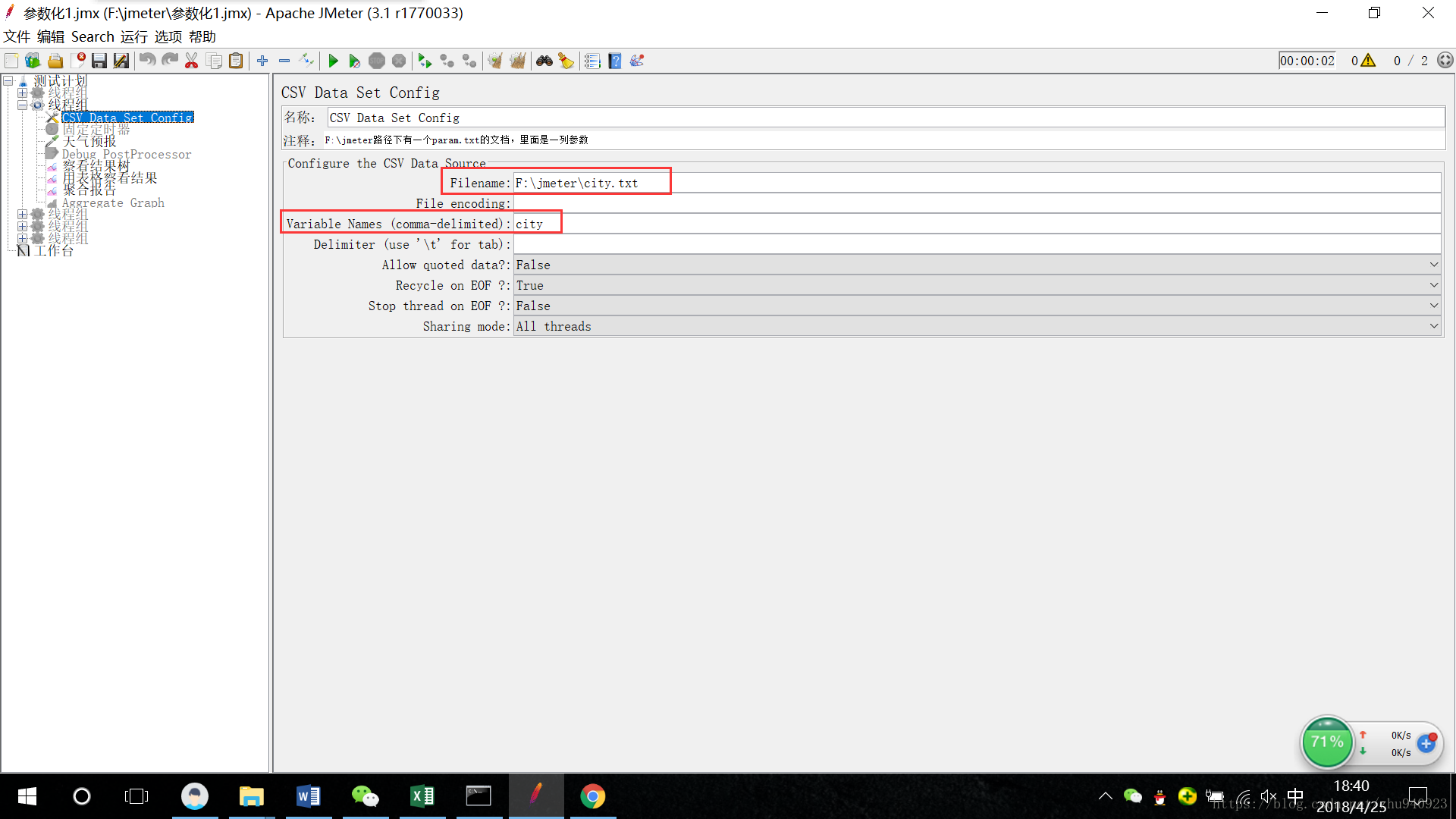Redo the last change
1456x819 pixels.
coord(170,61)
